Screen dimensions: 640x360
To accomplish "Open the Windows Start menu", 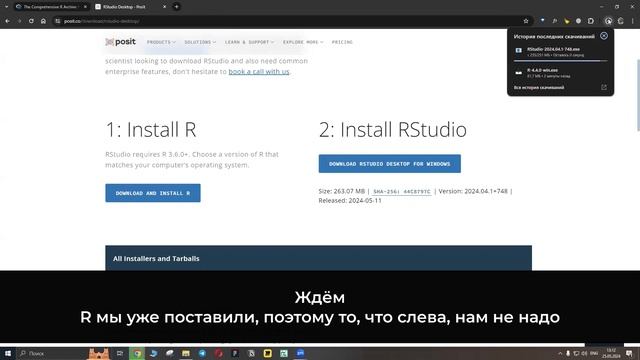I will click(8, 353).
